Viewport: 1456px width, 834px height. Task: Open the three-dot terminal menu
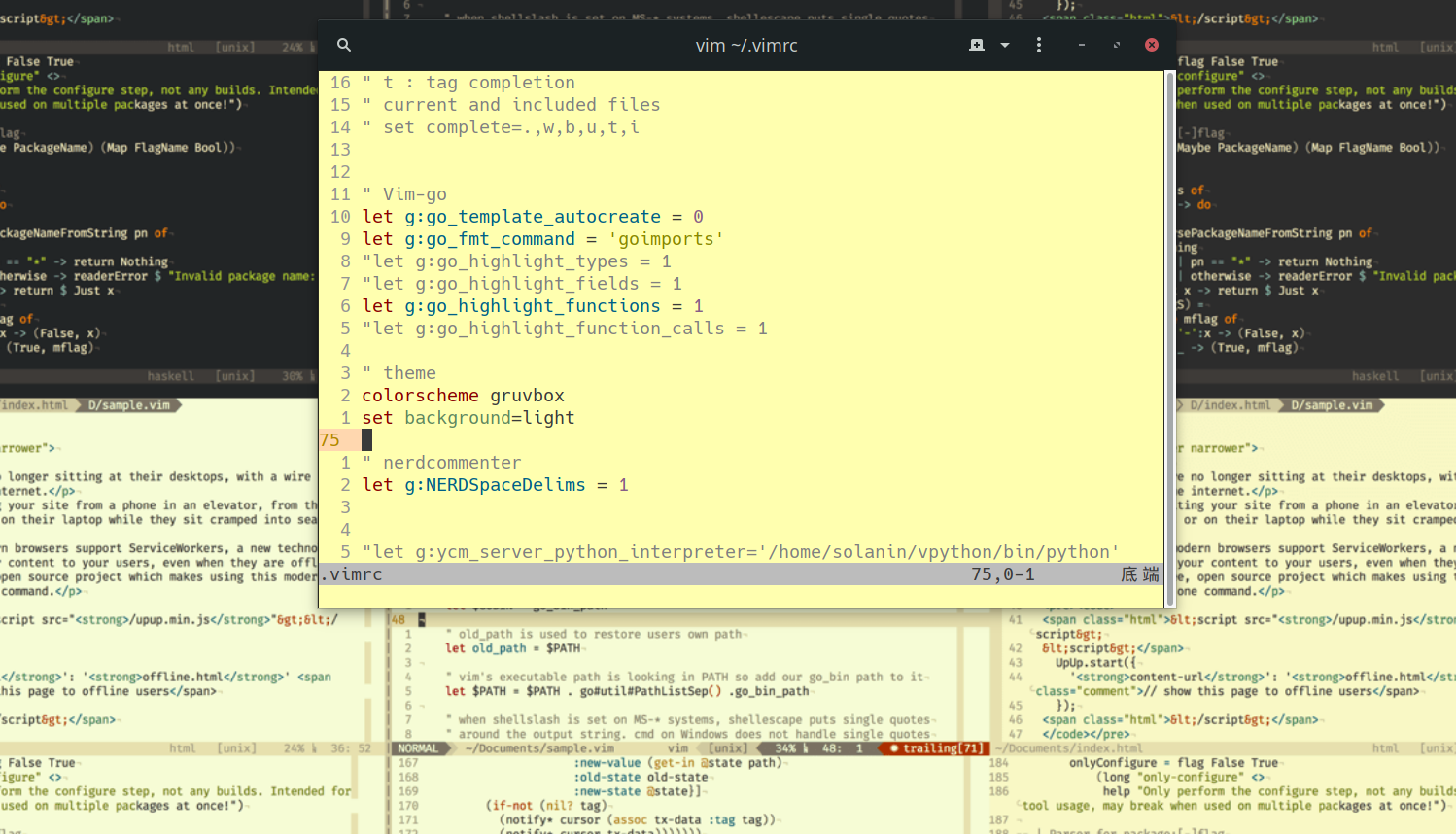click(1039, 45)
